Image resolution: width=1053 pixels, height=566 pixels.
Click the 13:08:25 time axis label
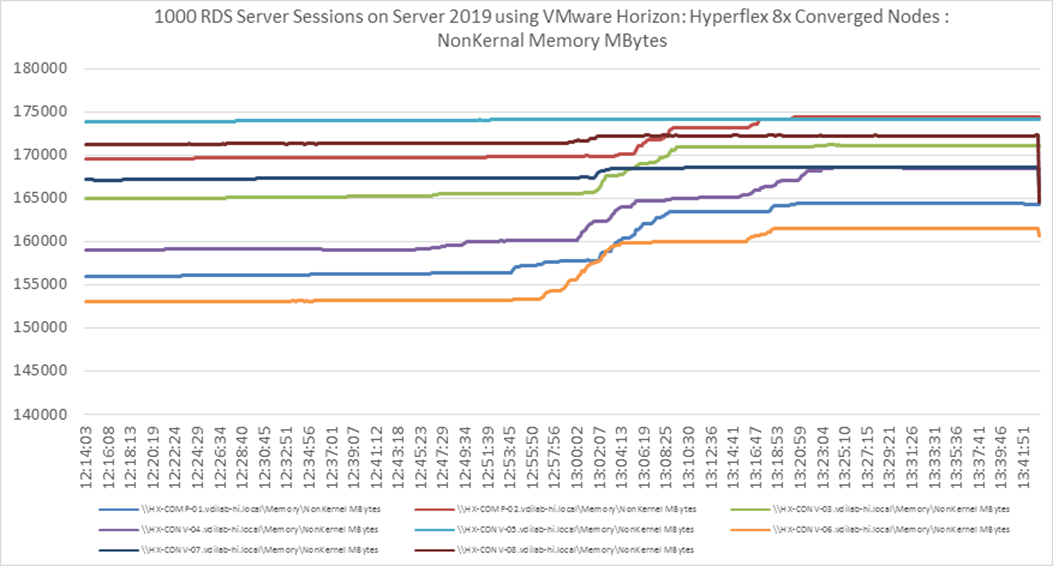(x=666, y=457)
